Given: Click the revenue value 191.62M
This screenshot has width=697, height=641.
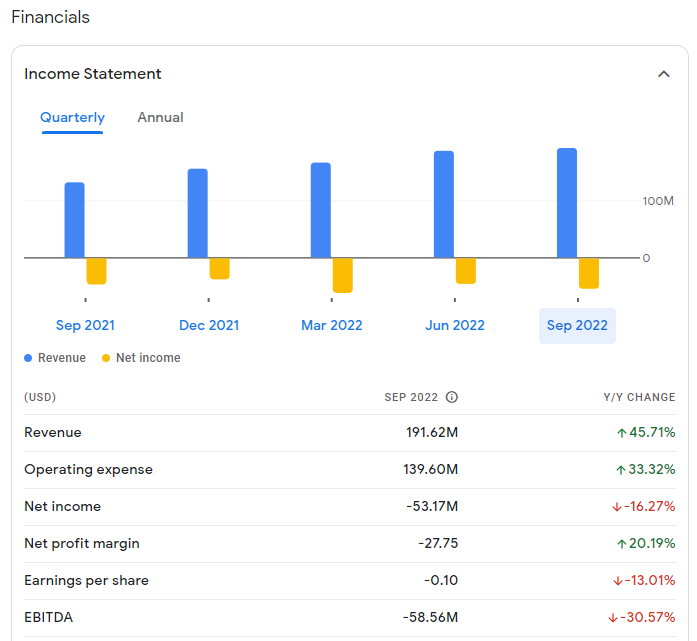Looking at the screenshot, I should (x=432, y=433).
